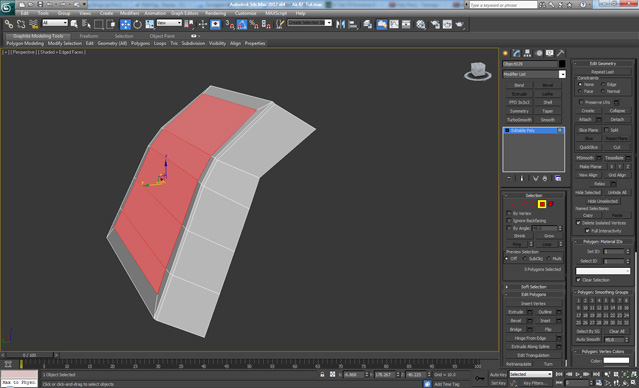
Task: Toggle the Split checkbox
Action: (606, 130)
